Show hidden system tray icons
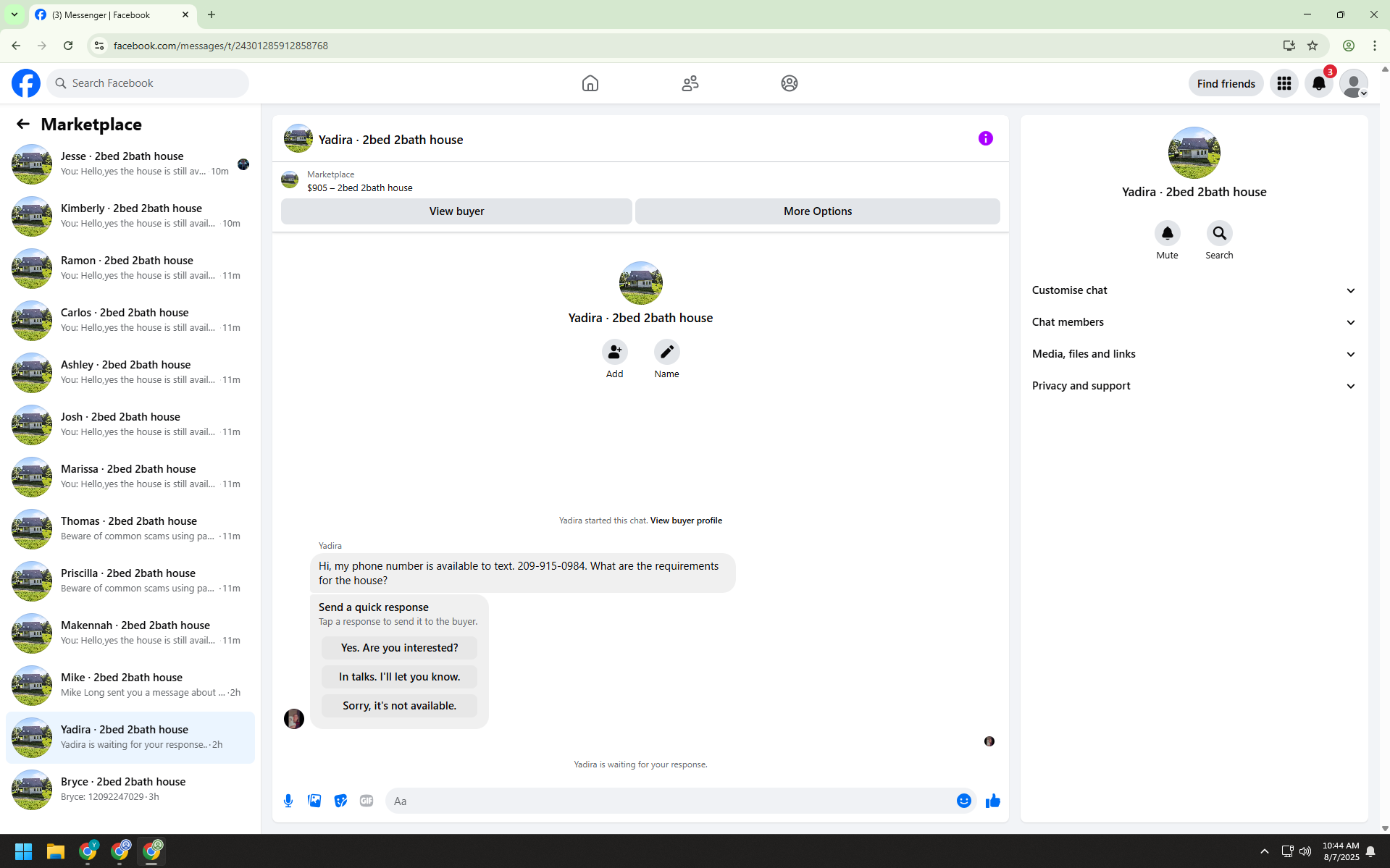Viewport: 1390px width, 868px height. pos(1265,851)
